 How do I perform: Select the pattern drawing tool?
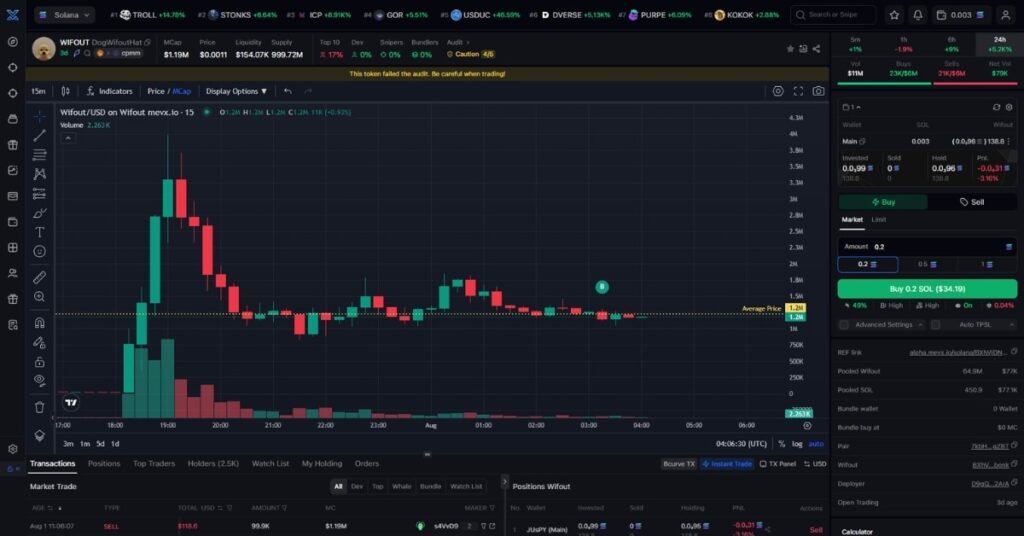[x=40, y=174]
